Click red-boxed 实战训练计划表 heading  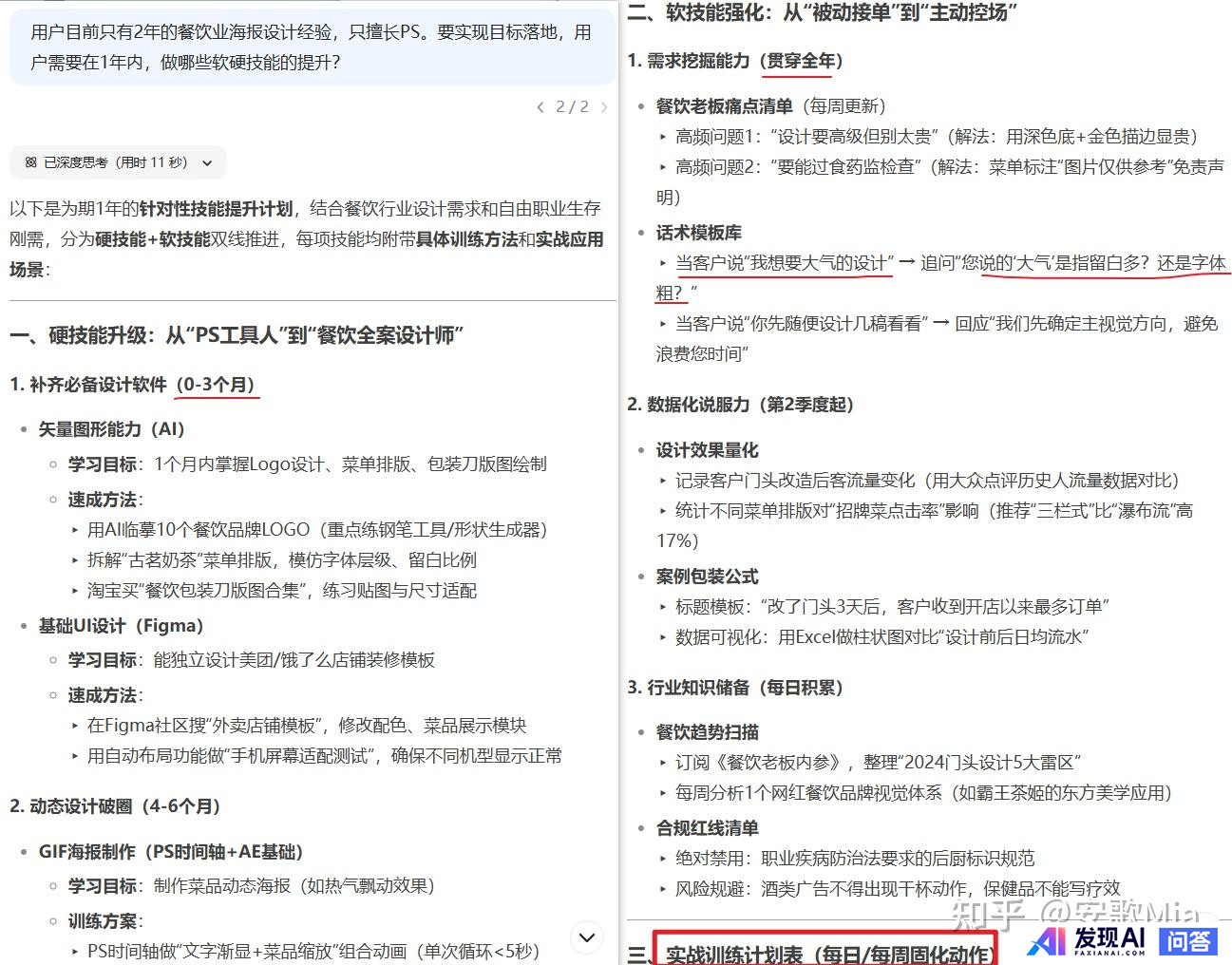[x=826, y=954]
